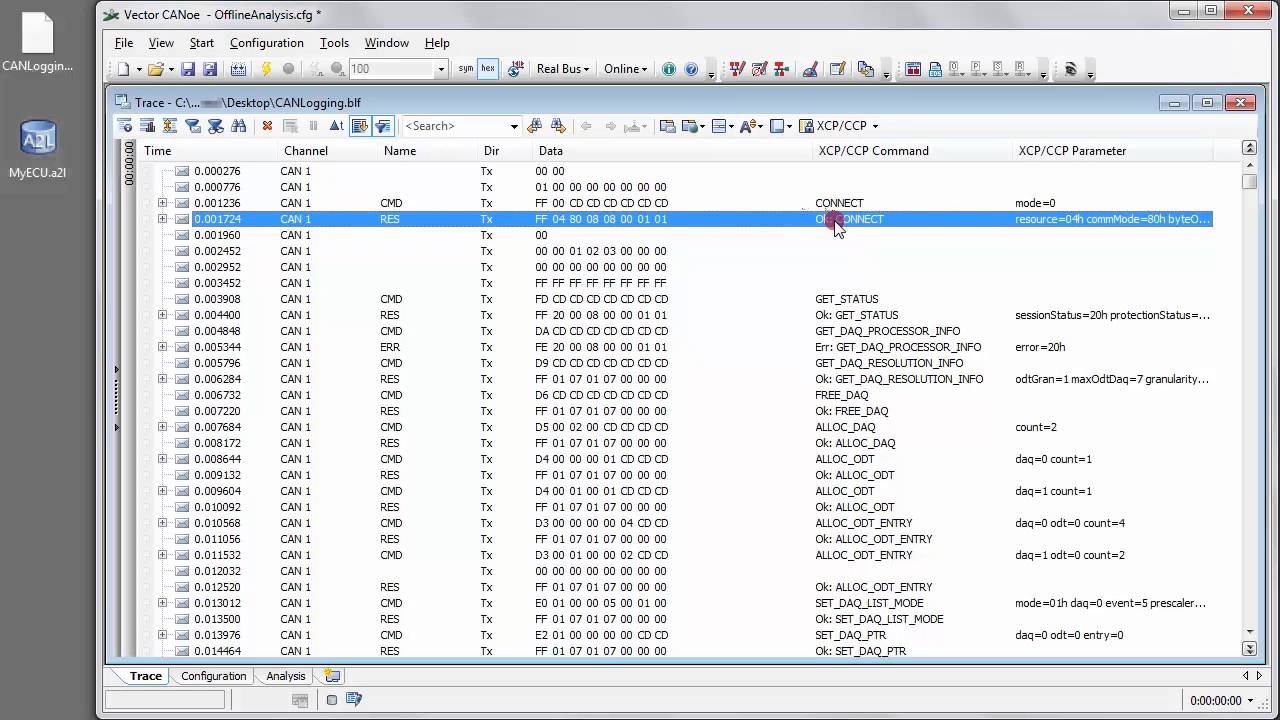This screenshot has height=720, width=1280.
Task: Click the calendar-style icon beside the save icons
Action: click(238, 69)
